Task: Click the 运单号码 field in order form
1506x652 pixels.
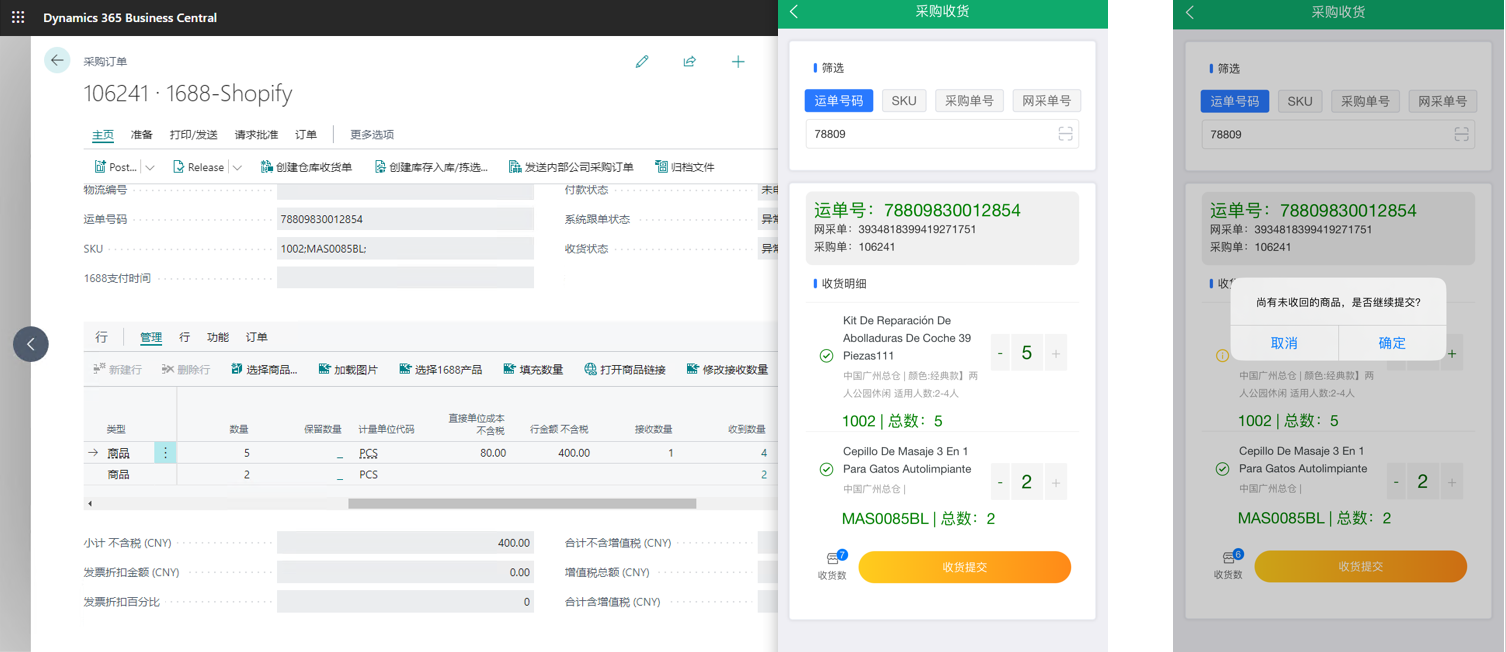Action: (405, 219)
